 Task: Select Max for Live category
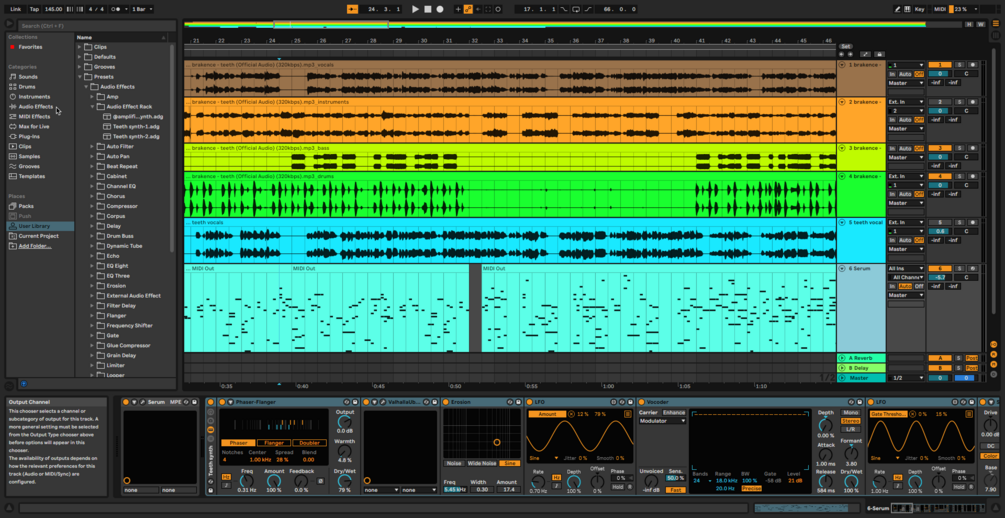[34, 126]
